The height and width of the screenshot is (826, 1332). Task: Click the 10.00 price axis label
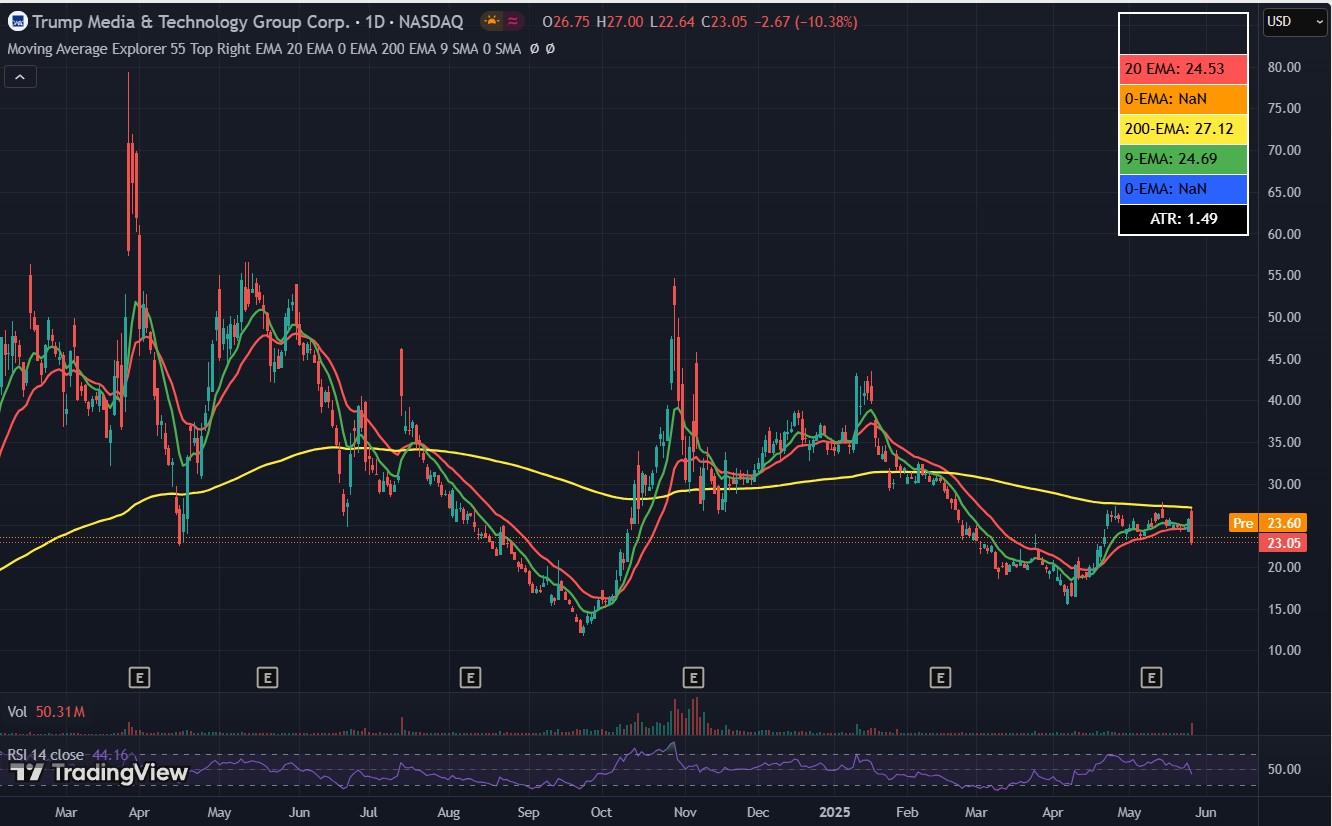(x=1282, y=650)
